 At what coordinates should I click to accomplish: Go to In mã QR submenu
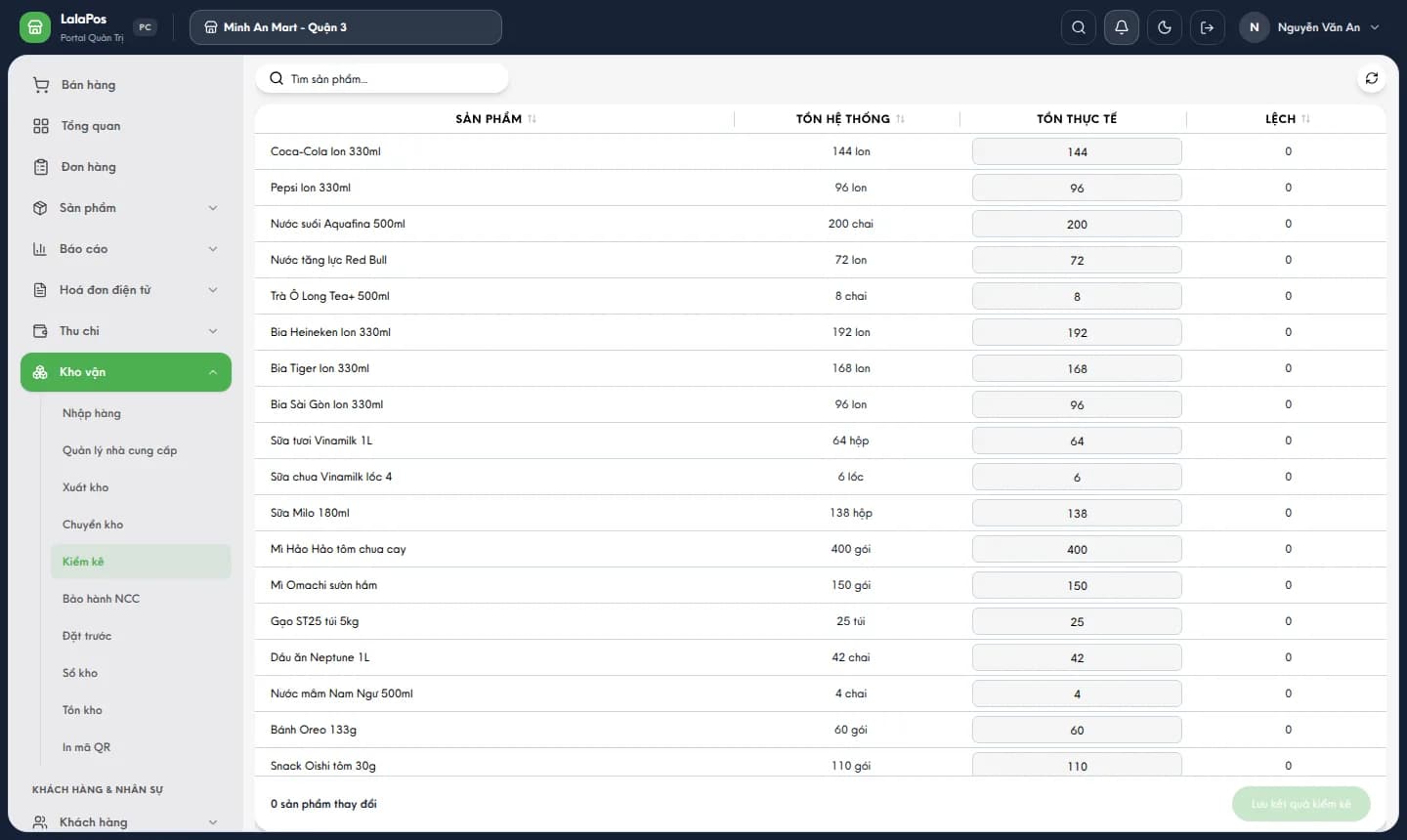click(141, 747)
